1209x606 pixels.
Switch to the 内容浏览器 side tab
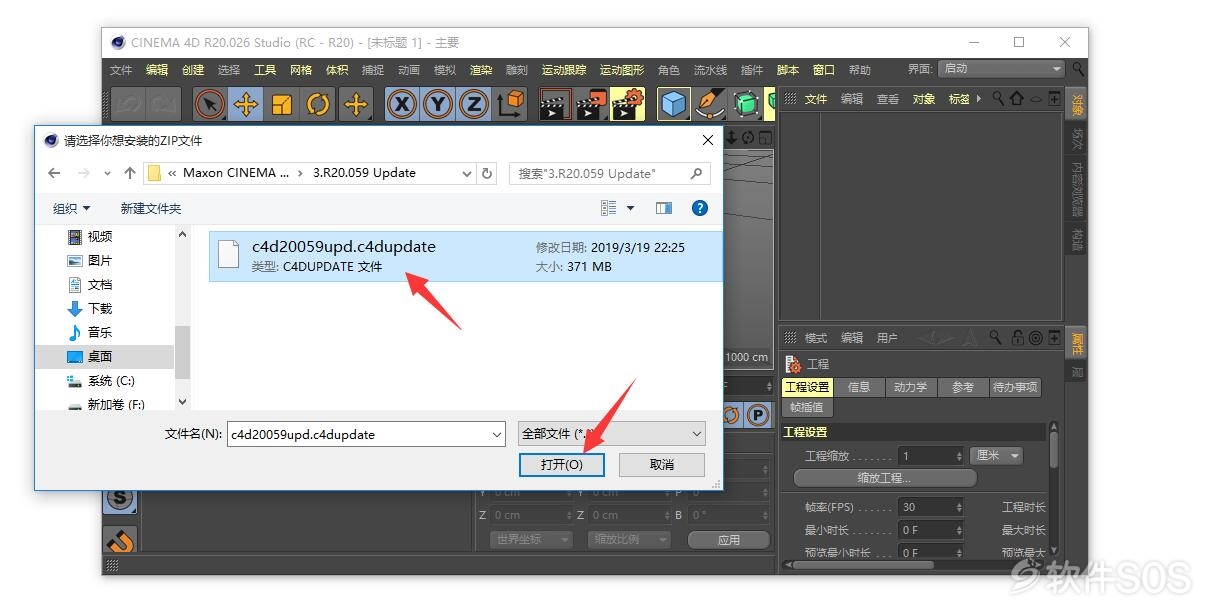pyautogui.click(x=1077, y=189)
